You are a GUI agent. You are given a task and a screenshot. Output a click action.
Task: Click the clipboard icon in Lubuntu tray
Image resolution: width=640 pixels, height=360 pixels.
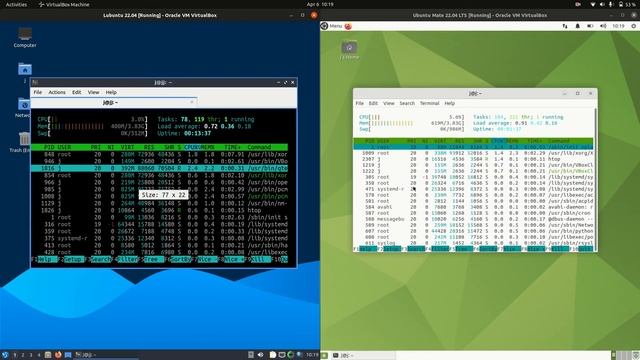tap(273, 355)
